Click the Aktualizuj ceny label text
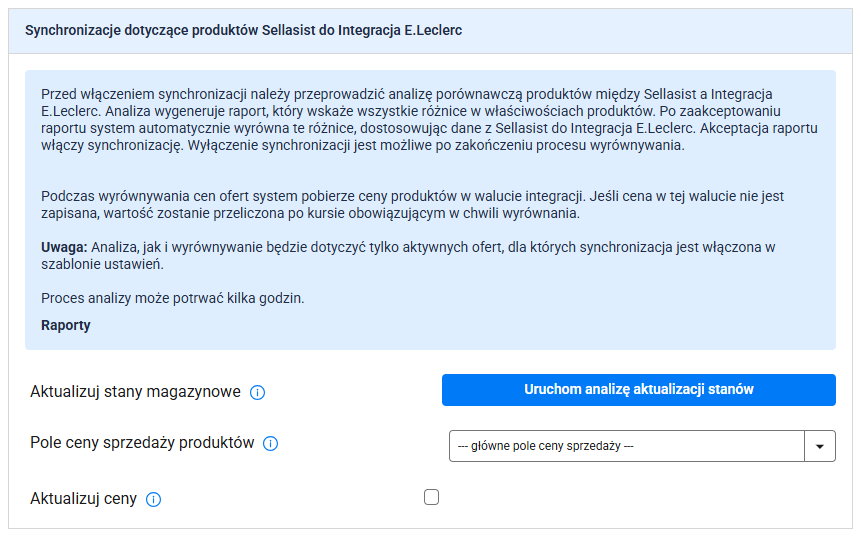This screenshot has width=861, height=538. 84,498
